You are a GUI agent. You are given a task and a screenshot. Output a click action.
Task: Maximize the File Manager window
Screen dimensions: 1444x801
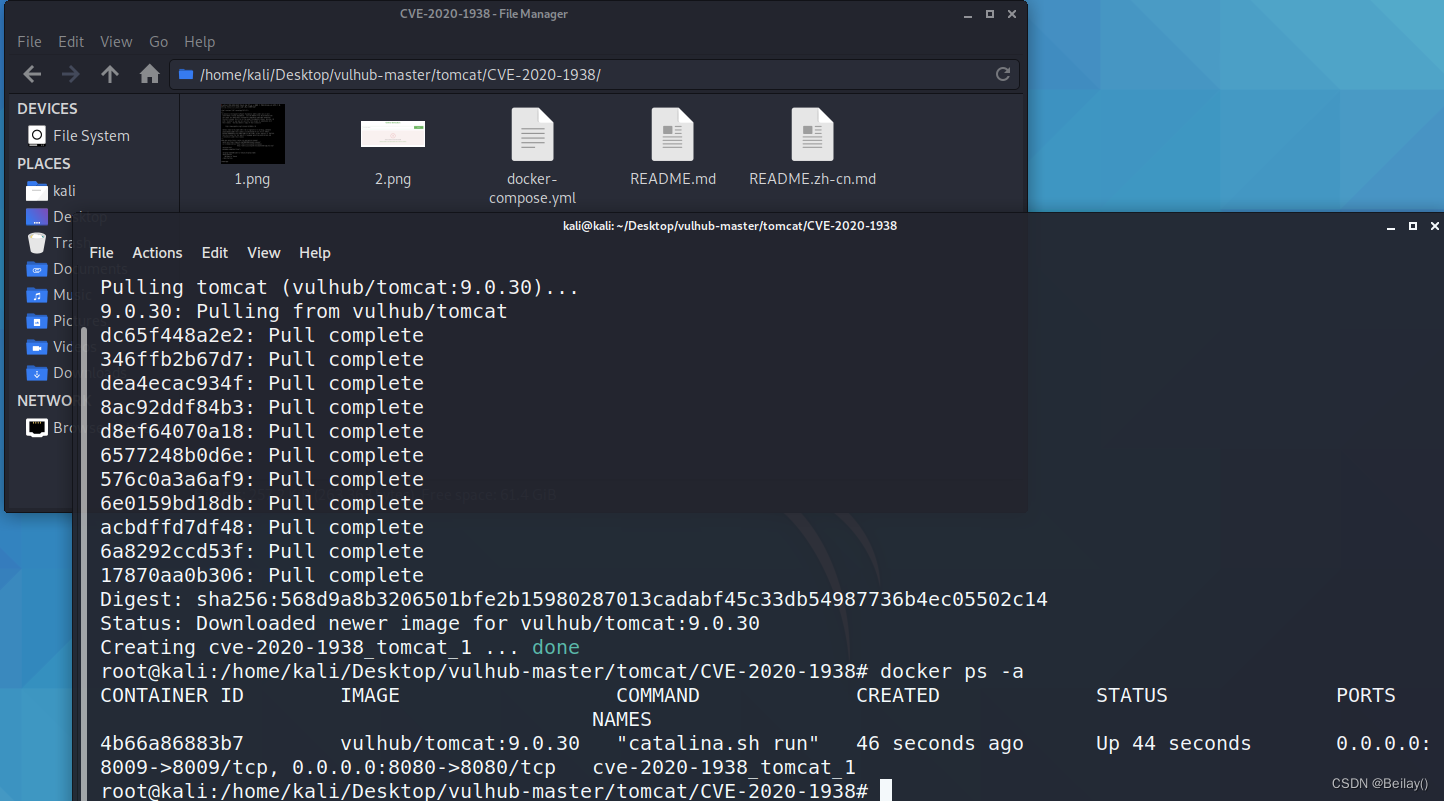[x=990, y=13]
